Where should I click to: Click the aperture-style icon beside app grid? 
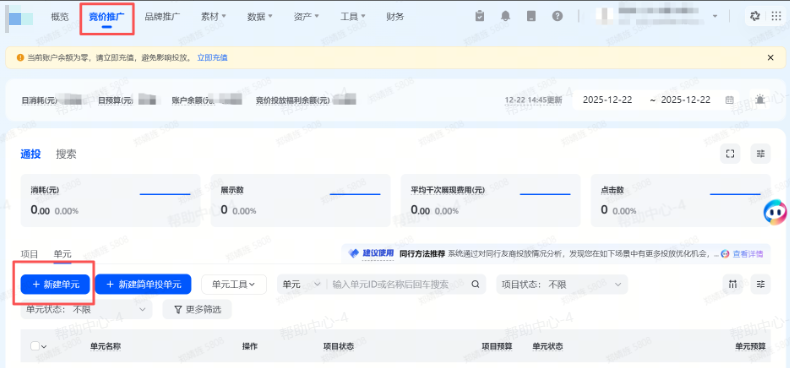point(755,16)
